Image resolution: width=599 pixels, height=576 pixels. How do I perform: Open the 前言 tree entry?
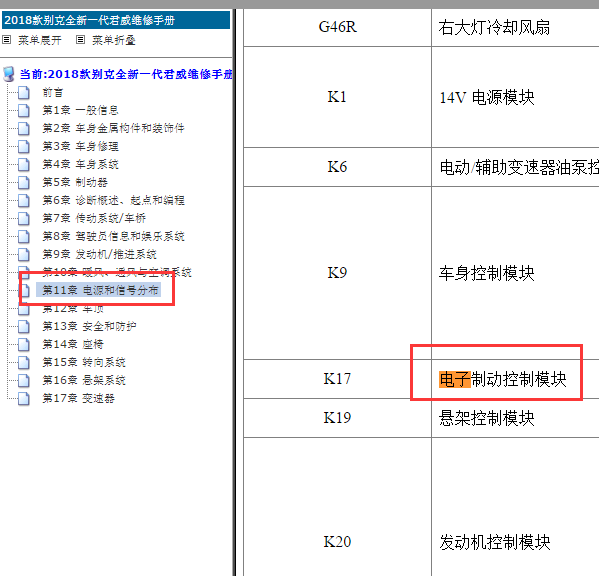53,92
